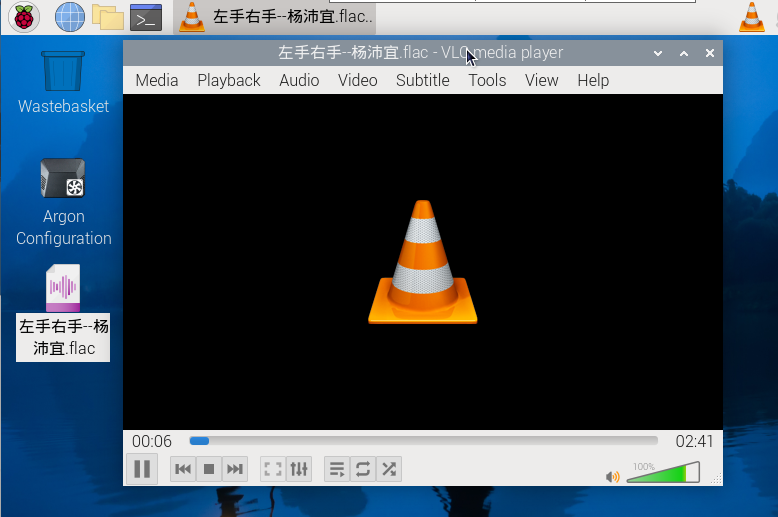Grab the window resize grip corner
The width and height of the screenshot is (778, 517).
click(716, 479)
